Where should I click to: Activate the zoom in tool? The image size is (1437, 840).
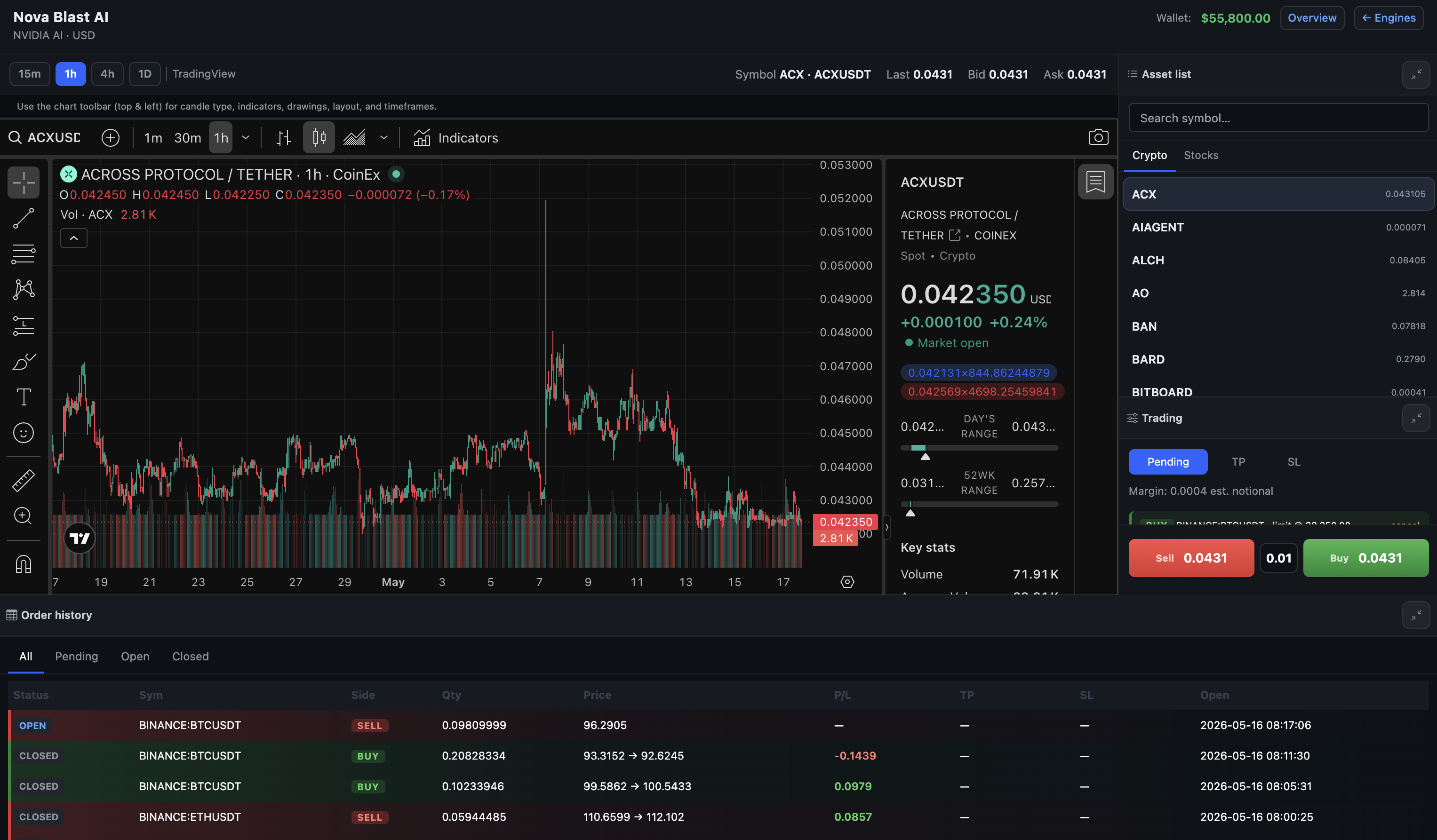click(x=24, y=516)
